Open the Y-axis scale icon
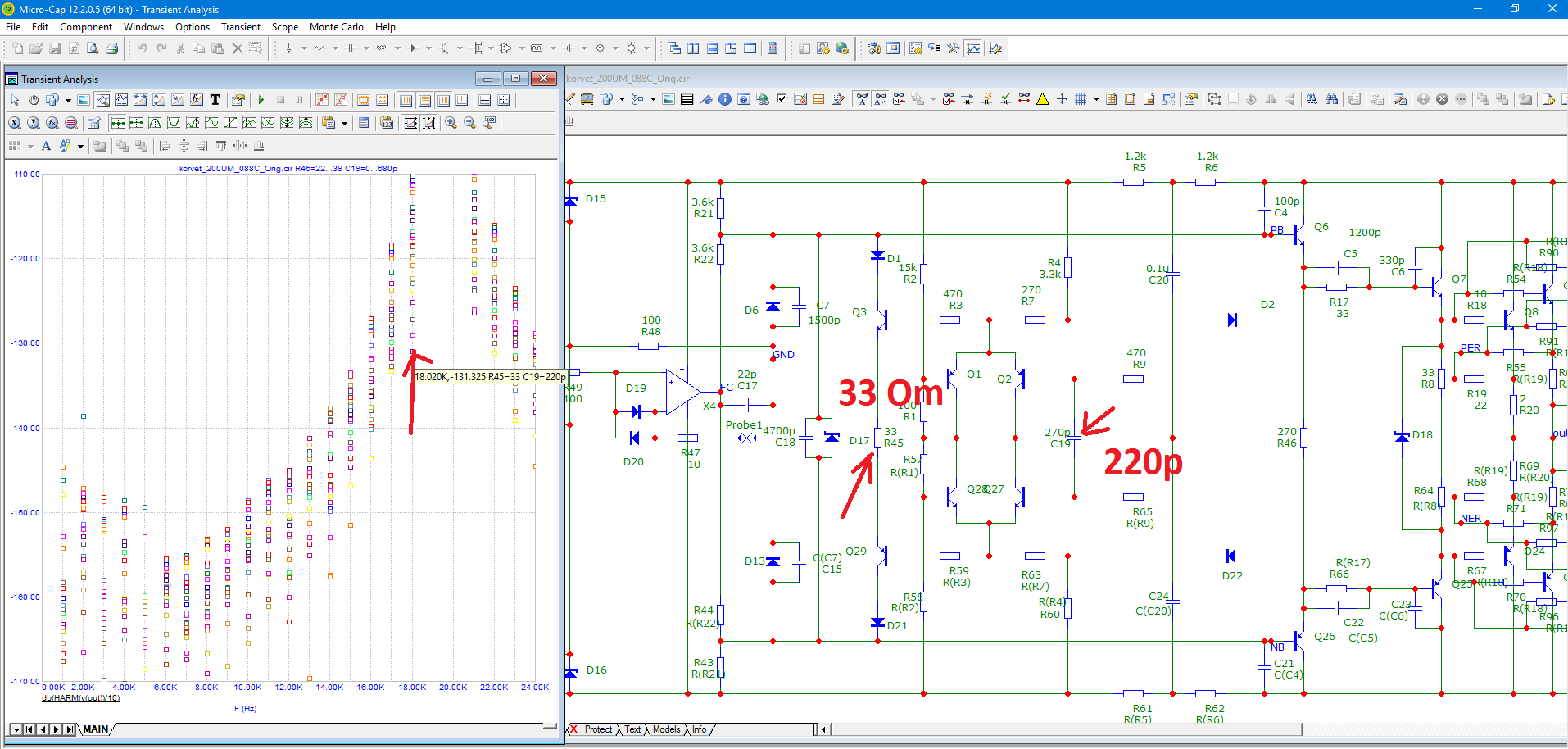This screenshot has width=1568, height=749. coord(33,122)
